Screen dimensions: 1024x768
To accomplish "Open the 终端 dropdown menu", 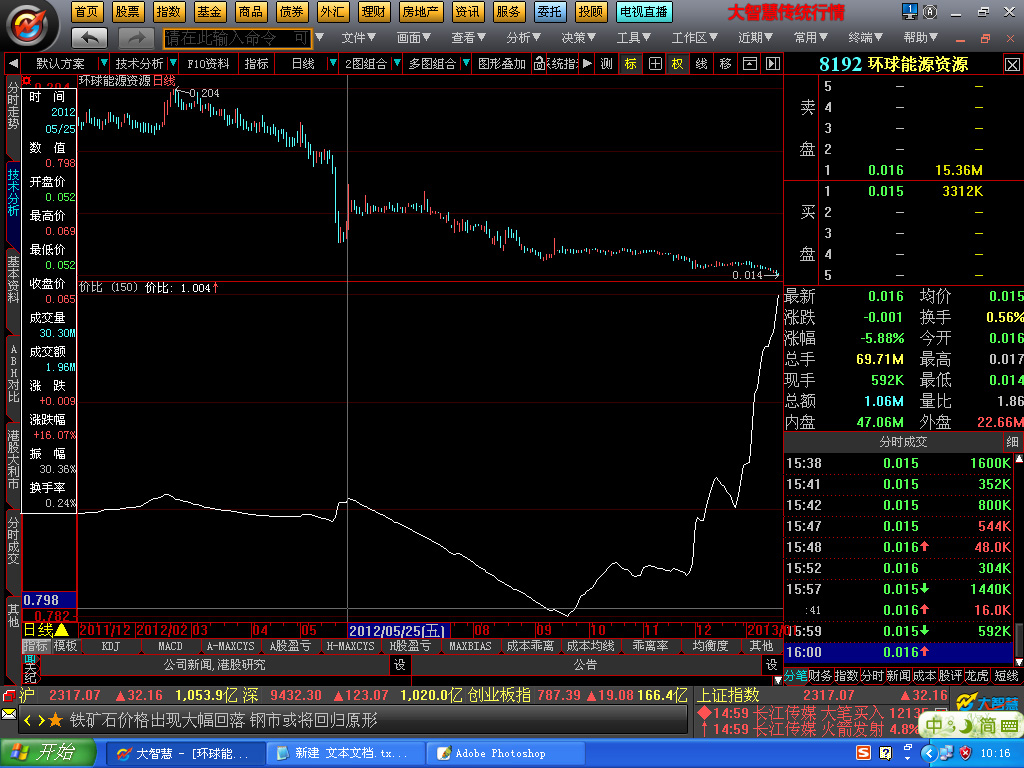I will [x=866, y=38].
